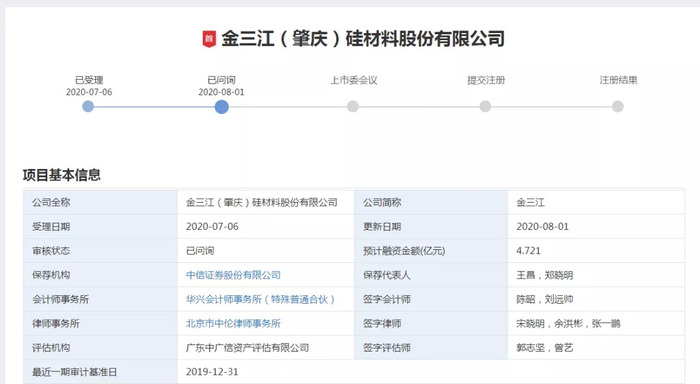Viewport: 700px width, 384px height.
Task: Open the 北京市中伦律师事务所 link
Action: [x=233, y=323]
